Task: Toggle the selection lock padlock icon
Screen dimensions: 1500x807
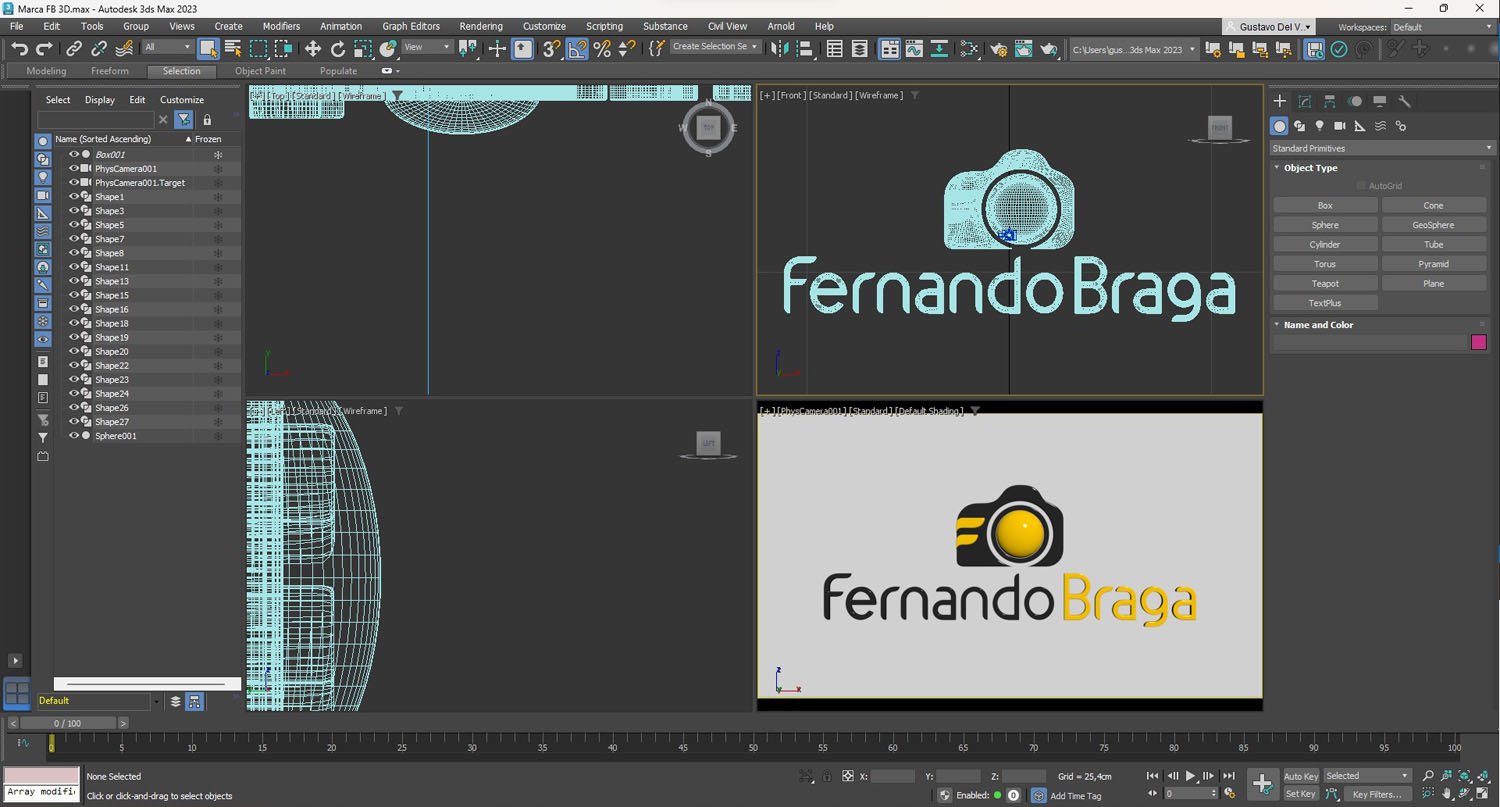Action: pos(827,776)
